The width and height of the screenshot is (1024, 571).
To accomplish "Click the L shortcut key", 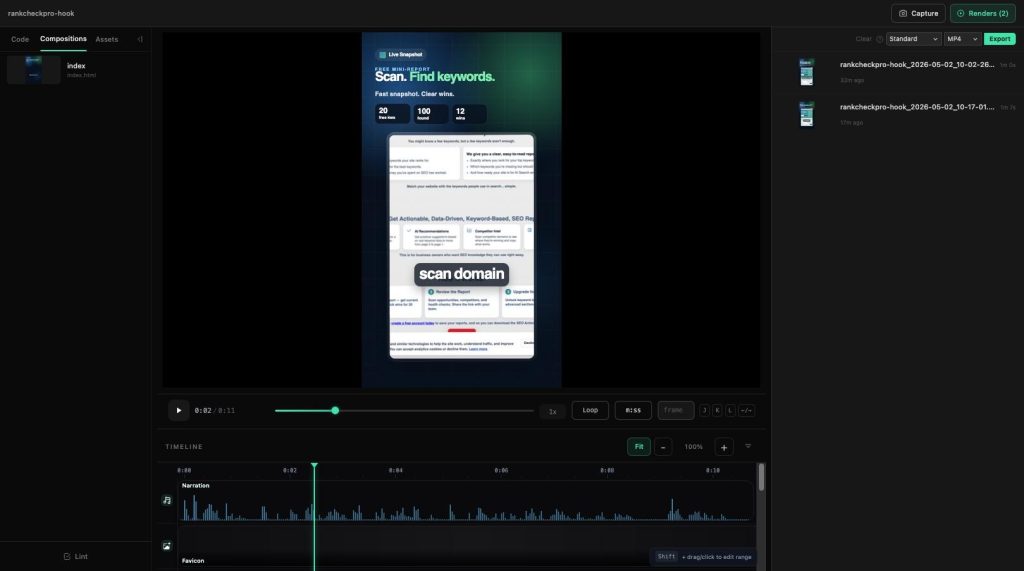I will 730,410.
